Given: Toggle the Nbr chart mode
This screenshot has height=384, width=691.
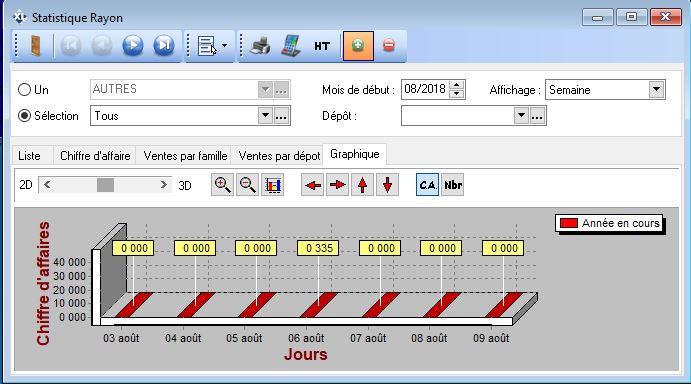Looking at the screenshot, I should click(453, 185).
